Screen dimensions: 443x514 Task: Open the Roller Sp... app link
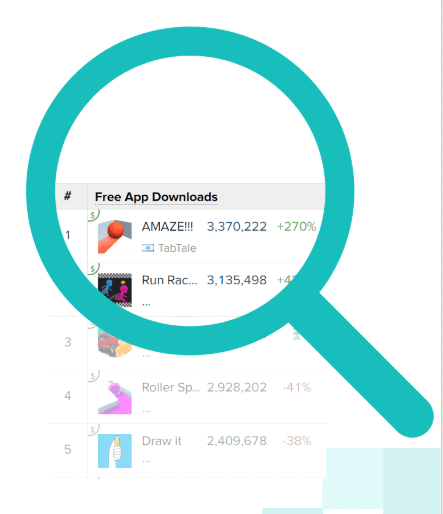171,387
